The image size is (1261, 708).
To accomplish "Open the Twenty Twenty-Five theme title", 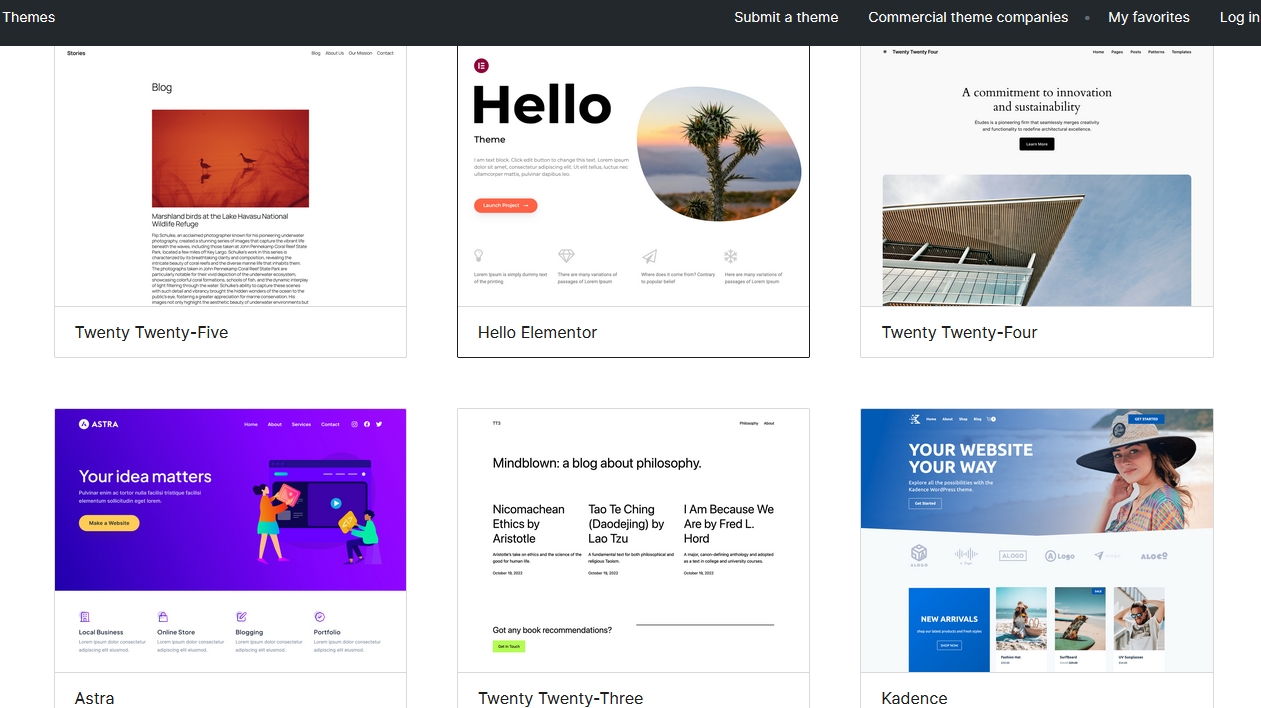I will tap(151, 332).
